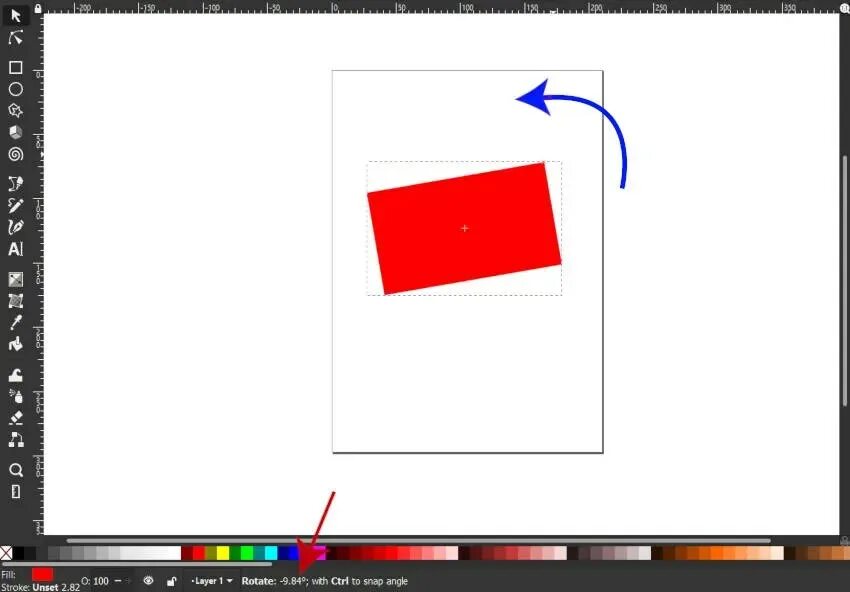Select the Mesh gradient tool
Image resolution: width=850 pixels, height=592 pixels.
[x=15, y=301]
